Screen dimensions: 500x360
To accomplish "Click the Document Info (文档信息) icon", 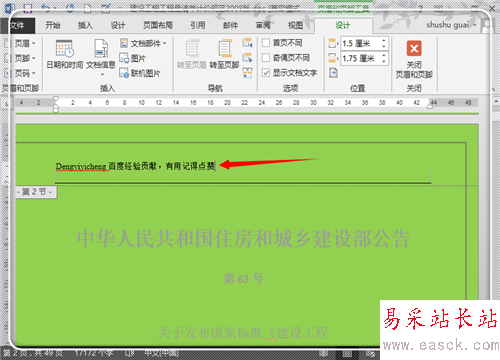I will click(x=101, y=49).
